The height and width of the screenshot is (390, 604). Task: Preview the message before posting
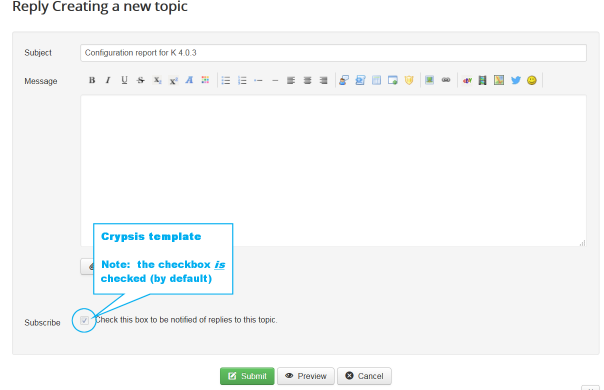tap(306, 376)
